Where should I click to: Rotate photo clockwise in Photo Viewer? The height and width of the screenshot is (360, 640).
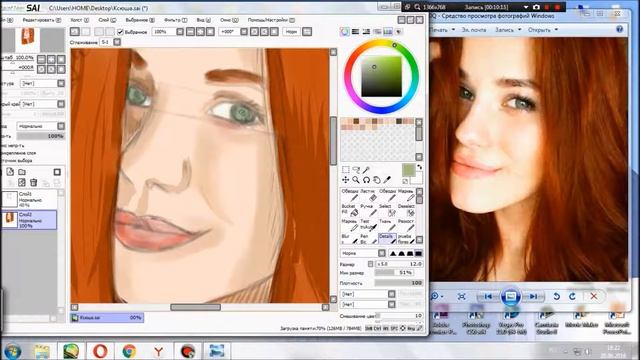tap(572, 296)
